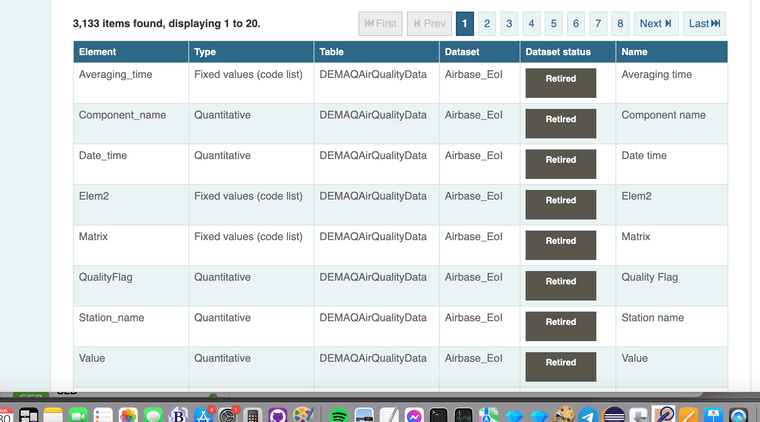Viewport: 760px width, 422px height.
Task: Click Retired status in Averaging_time row
Action: (560, 79)
